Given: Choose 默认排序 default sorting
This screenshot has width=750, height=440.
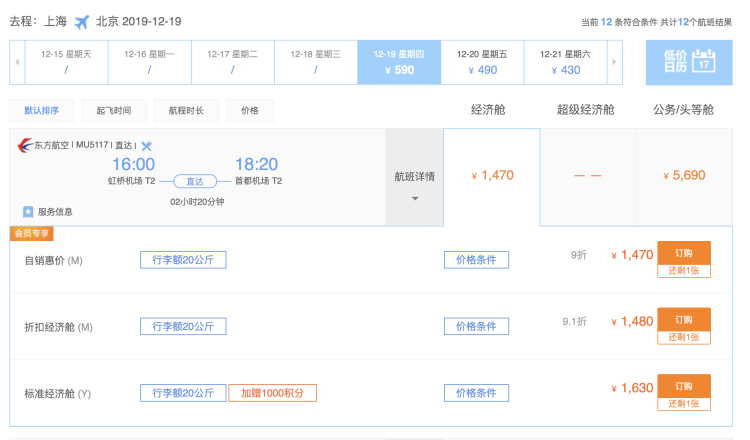Looking at the screenshot, I should coord(42,111).
